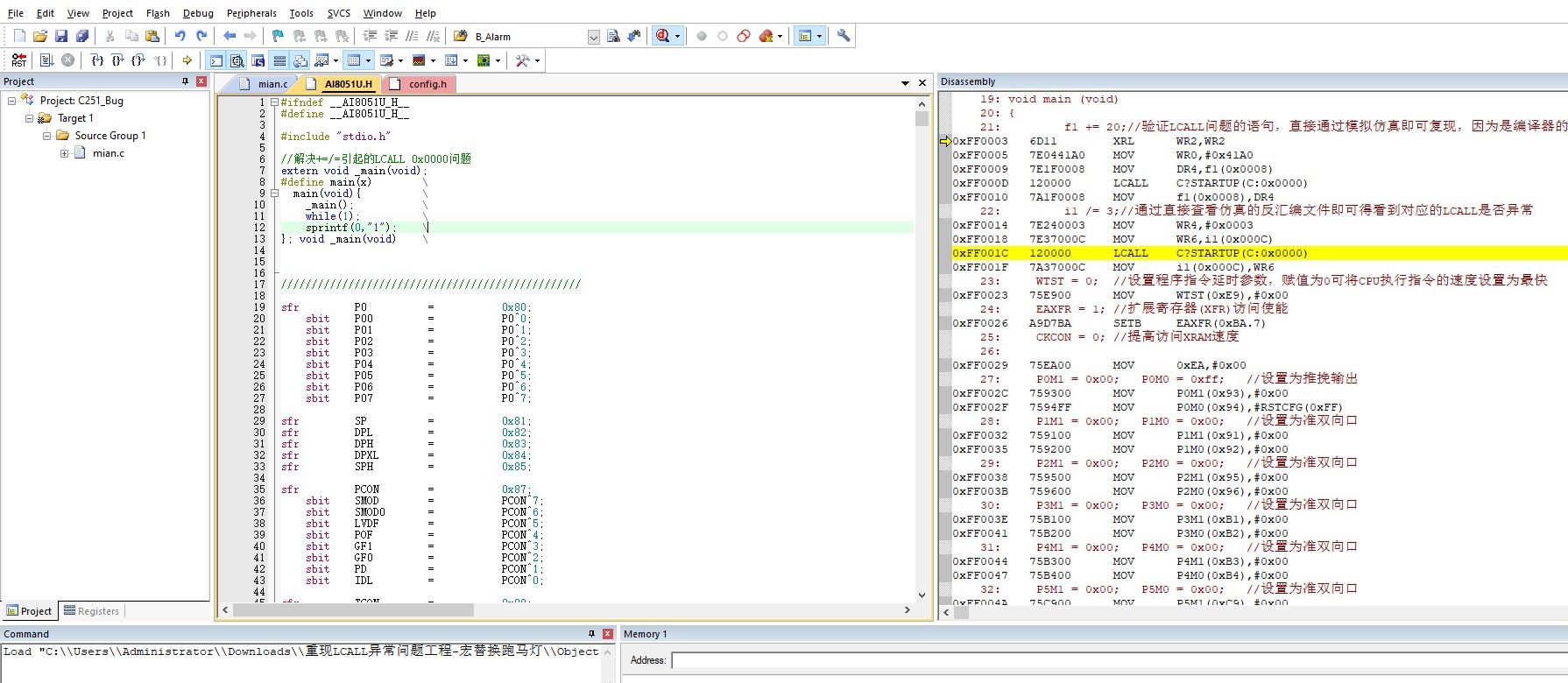
Task: Open the Toolbox icon
Action: 522,60
